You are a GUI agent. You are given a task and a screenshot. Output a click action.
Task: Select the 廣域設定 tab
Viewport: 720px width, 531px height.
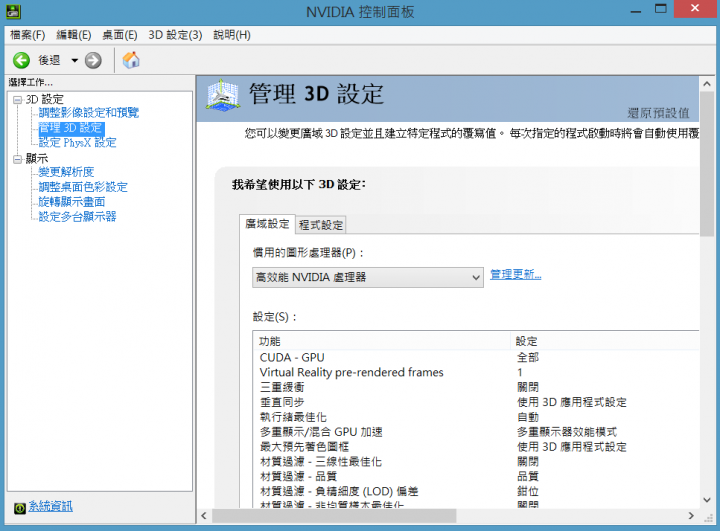pos(267,224)
